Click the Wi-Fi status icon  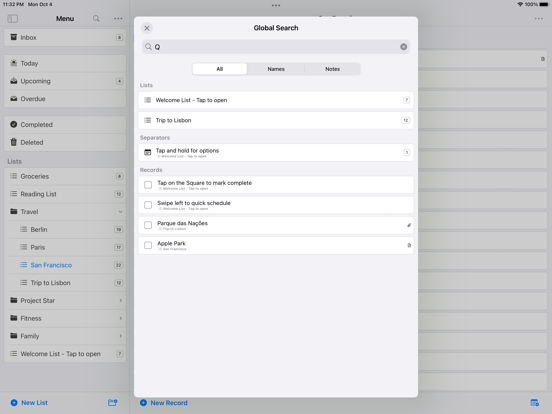[x=520, y=4]
